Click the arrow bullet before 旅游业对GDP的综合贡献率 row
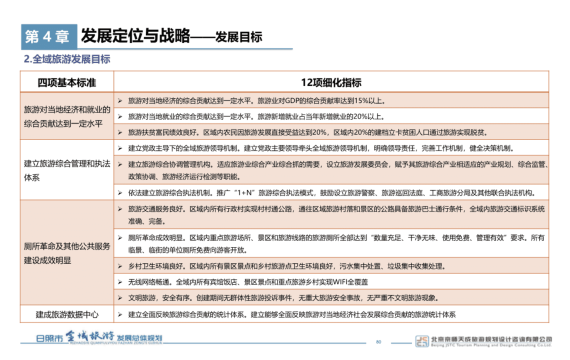570x360 pixels. pos(120,101)
